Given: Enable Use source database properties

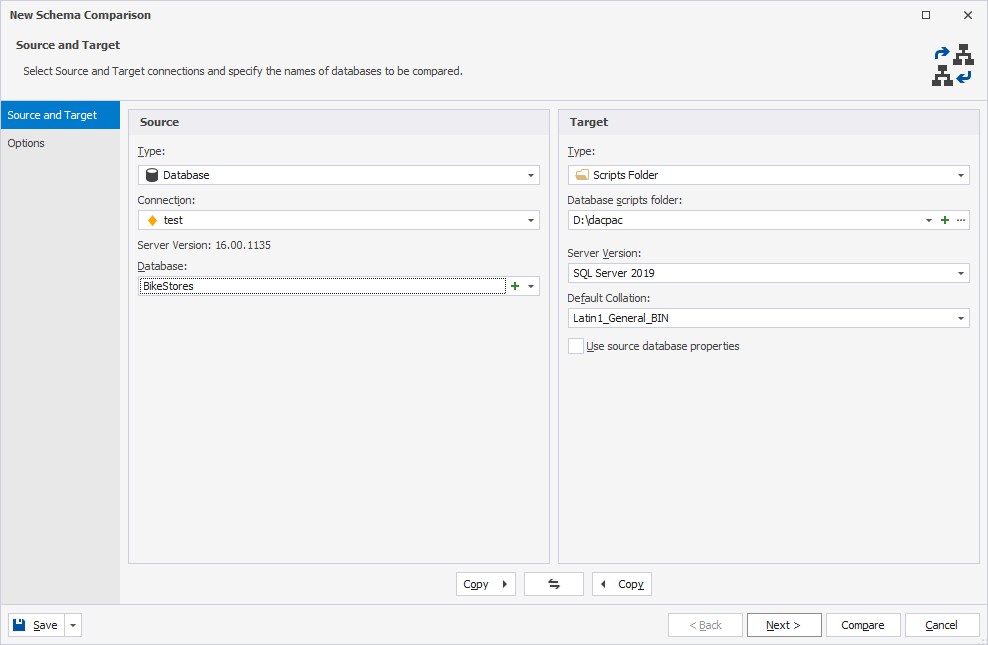Looking at the screenshot, I should click(576, 345).
